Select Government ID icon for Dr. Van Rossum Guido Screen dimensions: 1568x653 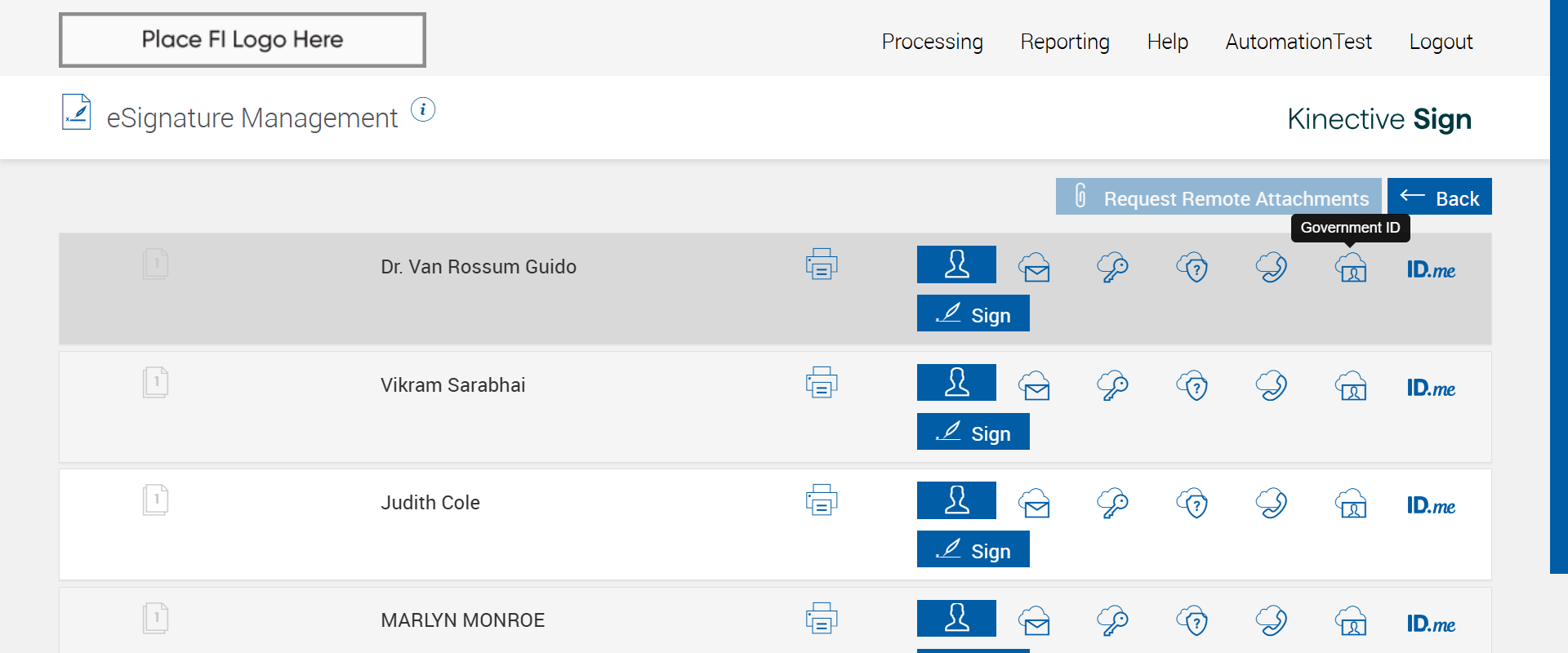point(1352,267)
